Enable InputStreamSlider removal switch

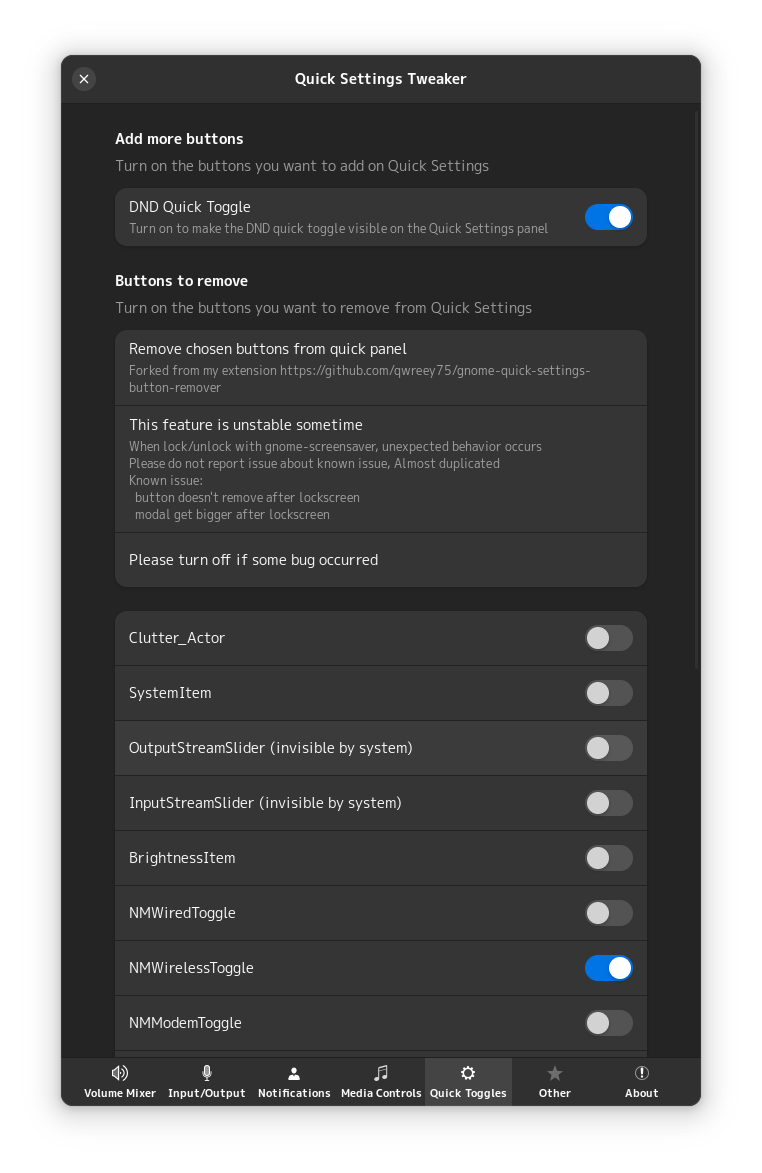[608, 803]
